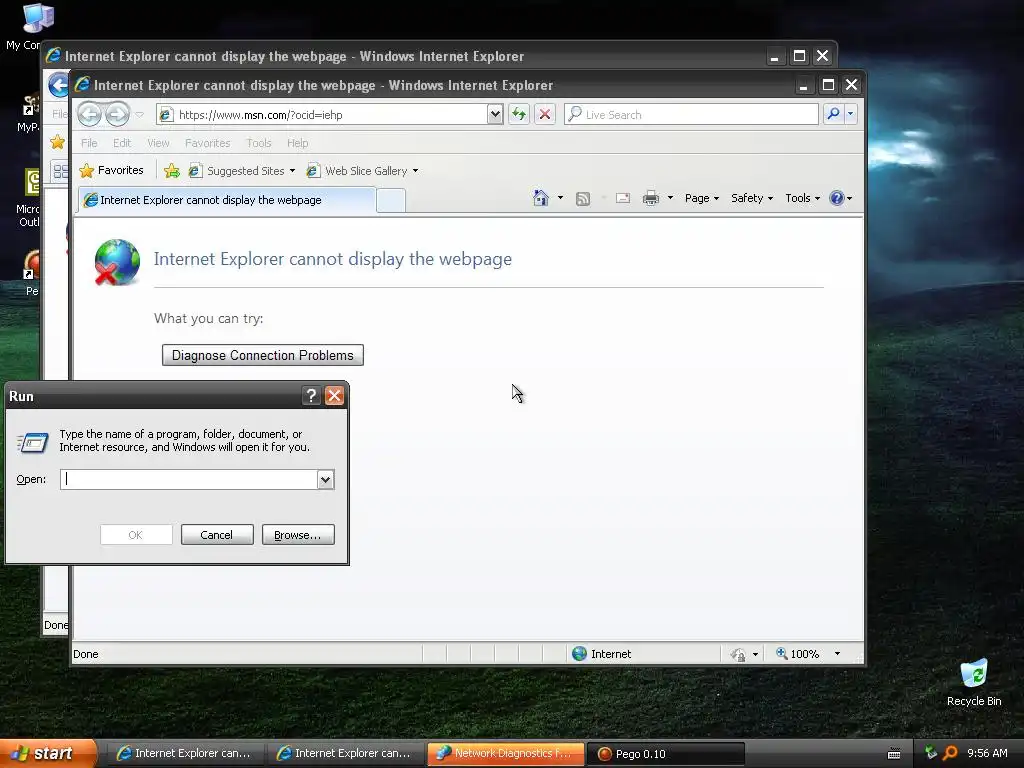Viewport: 1024px width, 768px height.
Task: Click the Live Search input box
Action: (691, 114)
